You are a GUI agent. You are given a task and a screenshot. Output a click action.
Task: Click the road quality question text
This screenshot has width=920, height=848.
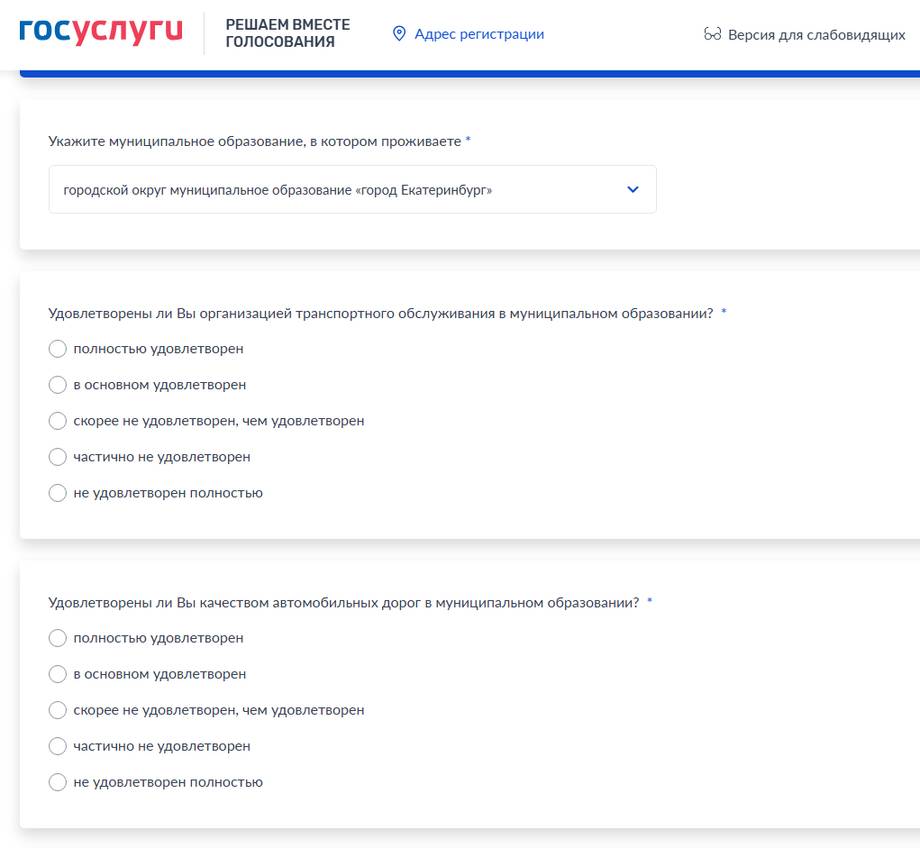coord(343,603)
